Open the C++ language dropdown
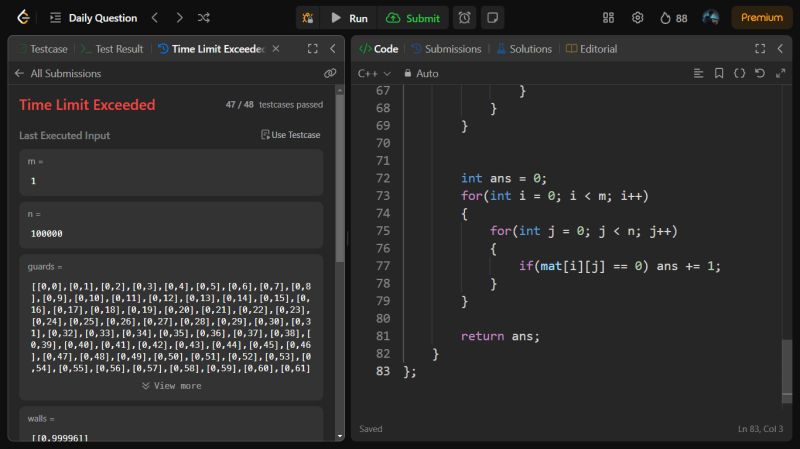The width and height of the screenshot is (800, 449). pos(374,73)
